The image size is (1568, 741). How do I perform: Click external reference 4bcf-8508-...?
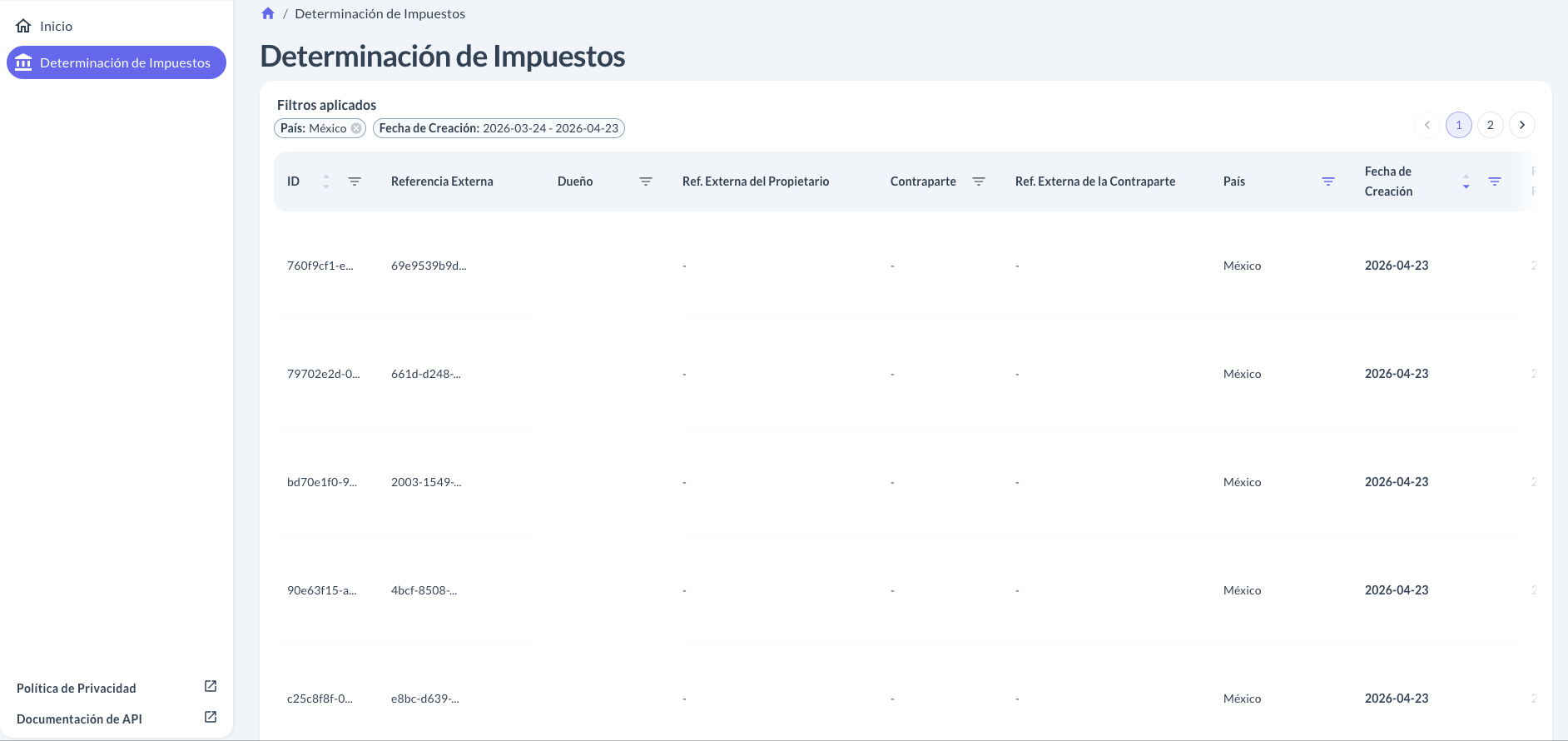424,590
